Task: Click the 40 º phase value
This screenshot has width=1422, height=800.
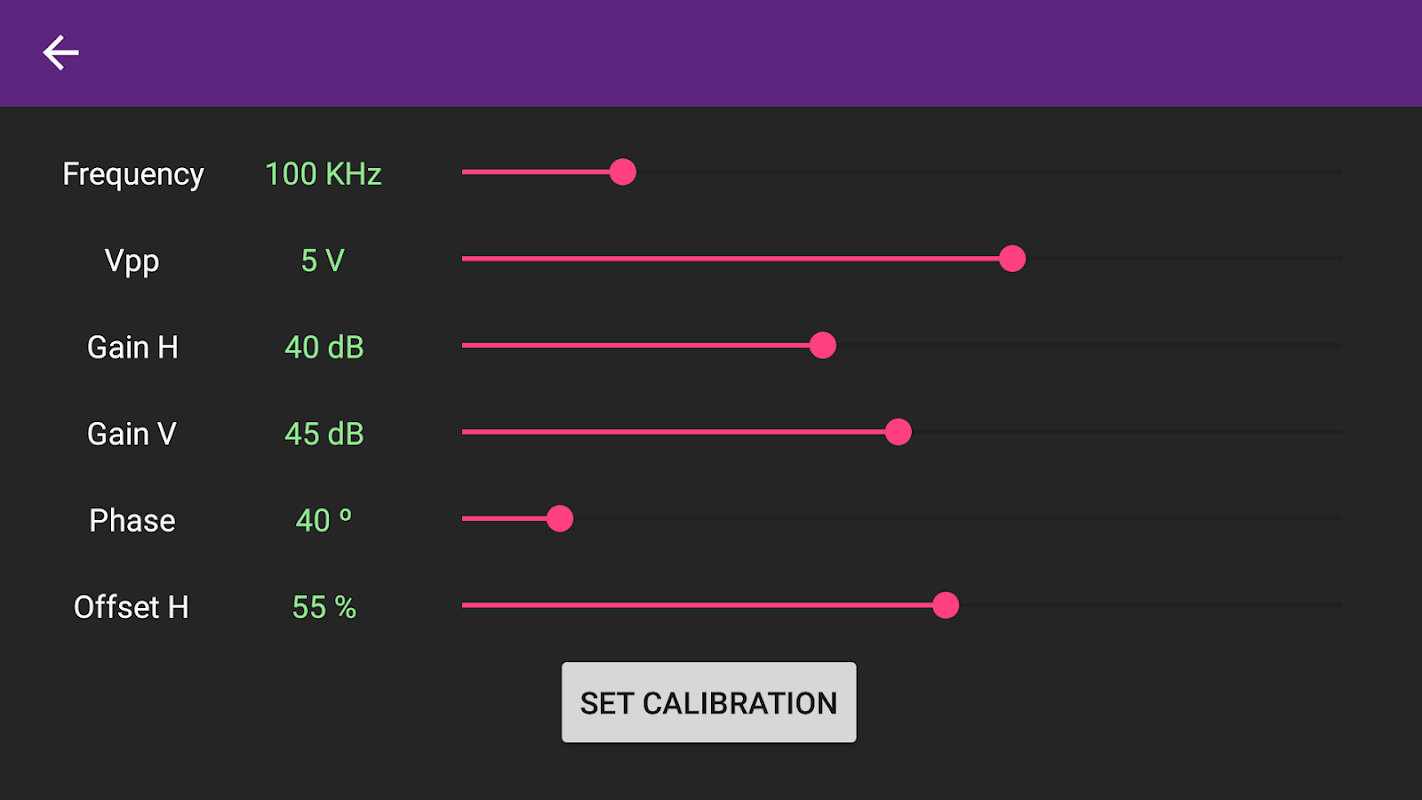Action: pyautogui.click(x=324, y=520)
